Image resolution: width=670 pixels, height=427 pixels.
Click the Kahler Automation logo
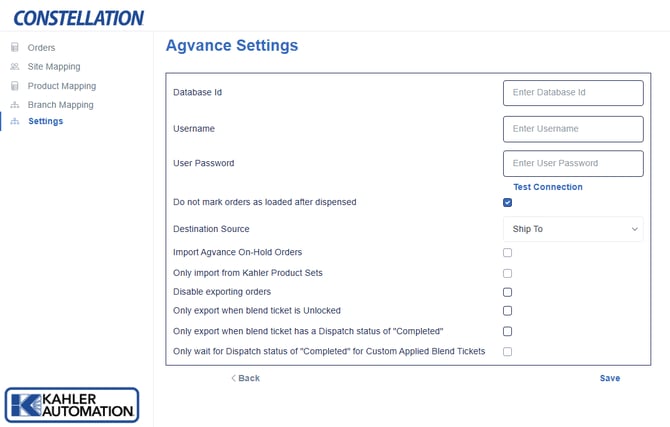pos(72,405)
